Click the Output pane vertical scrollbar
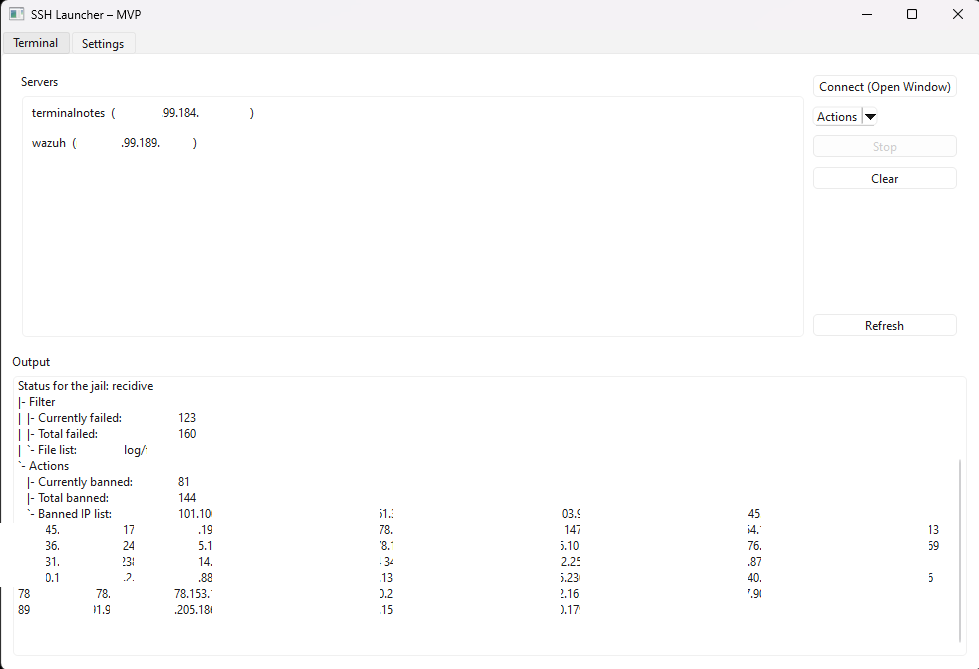Screen dimensions: 979x669 (961, 550)
